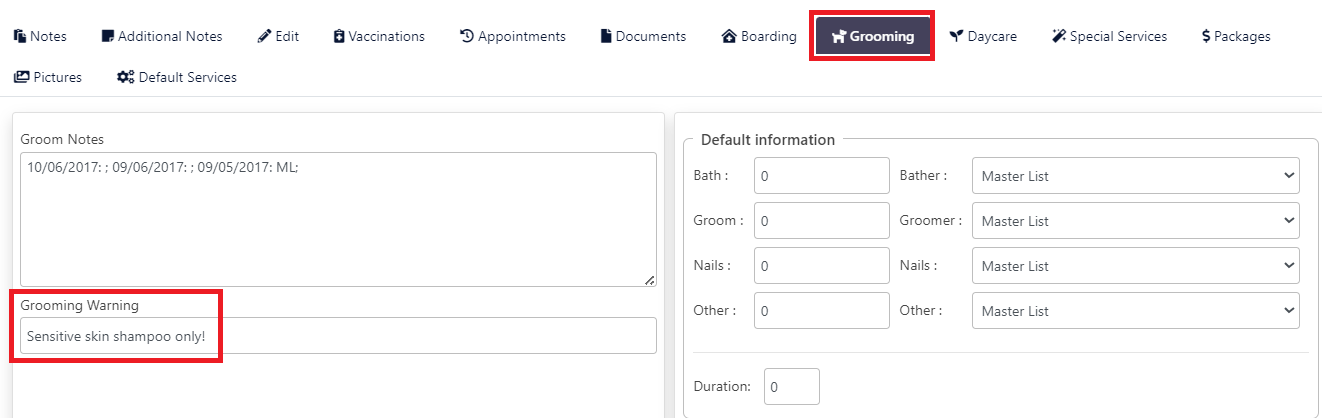1322x418 pixels.
Task: Switch to the Pictures tab
Action: (x=48, y=77)
